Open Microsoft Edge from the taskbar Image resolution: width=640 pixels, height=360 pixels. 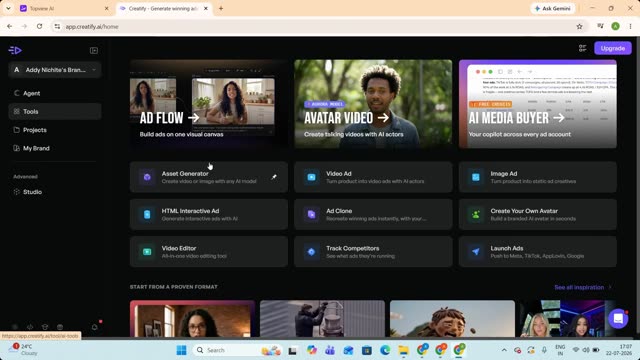click(x=385, y=350)
